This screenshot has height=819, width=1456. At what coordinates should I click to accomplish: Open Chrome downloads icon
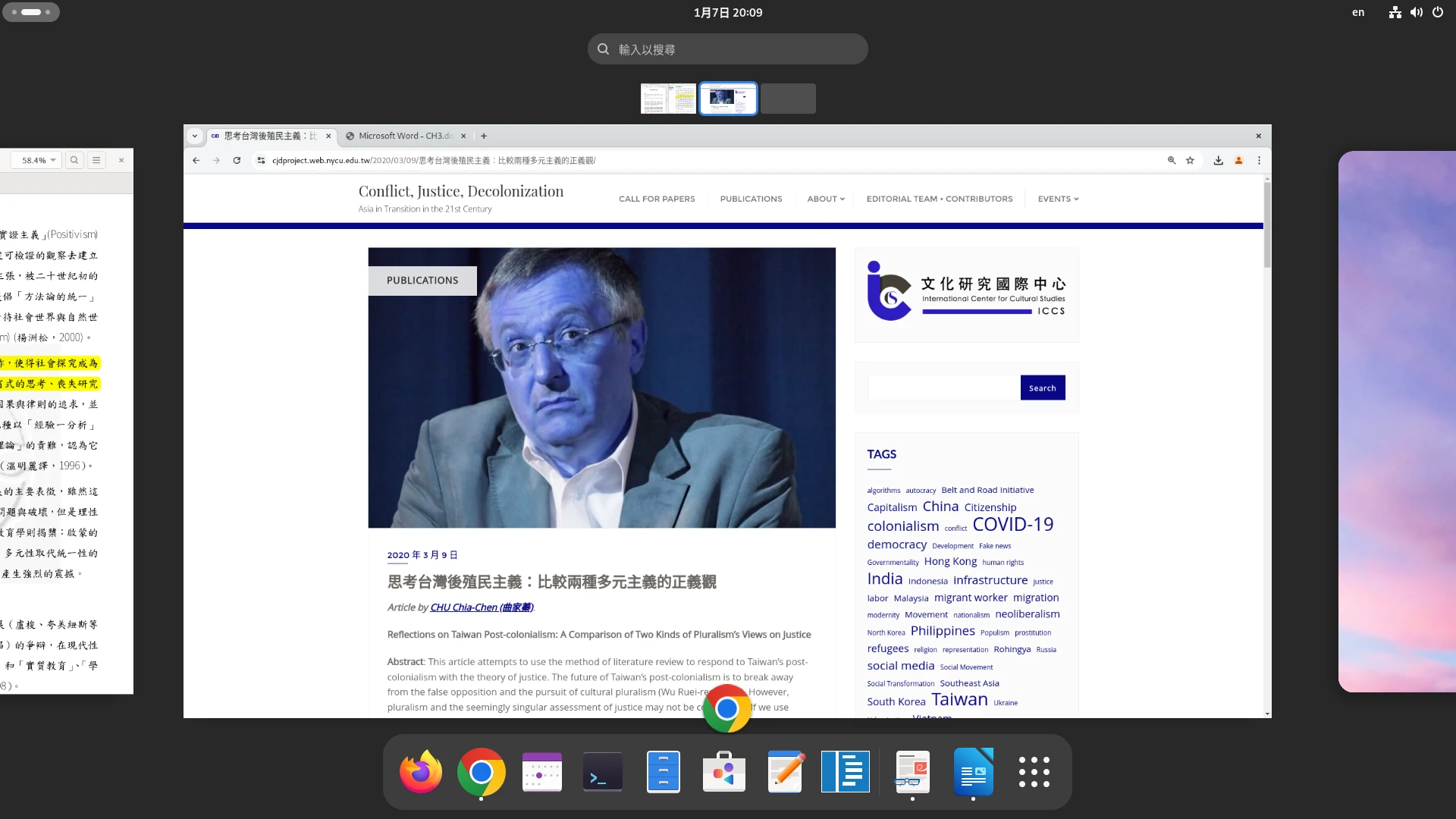click(1218, 160)
